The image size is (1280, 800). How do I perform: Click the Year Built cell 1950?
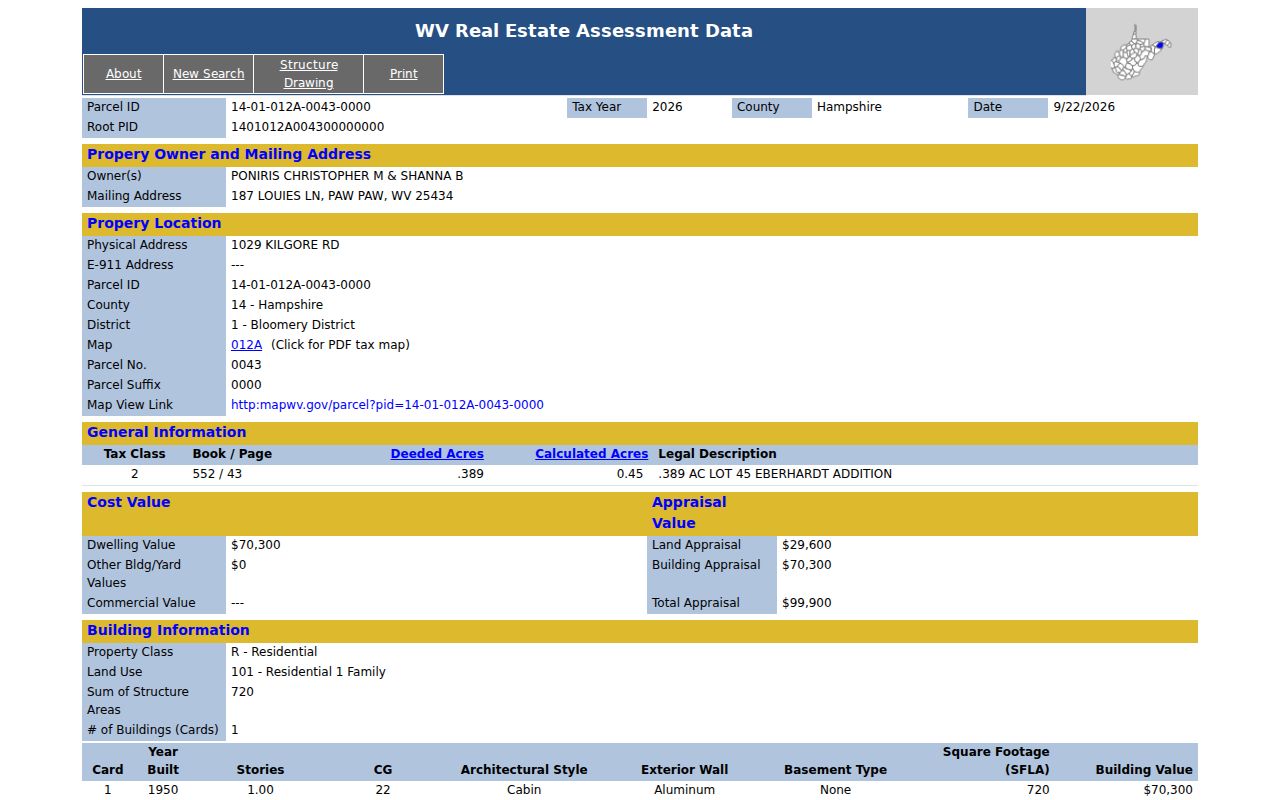point(163,790)
